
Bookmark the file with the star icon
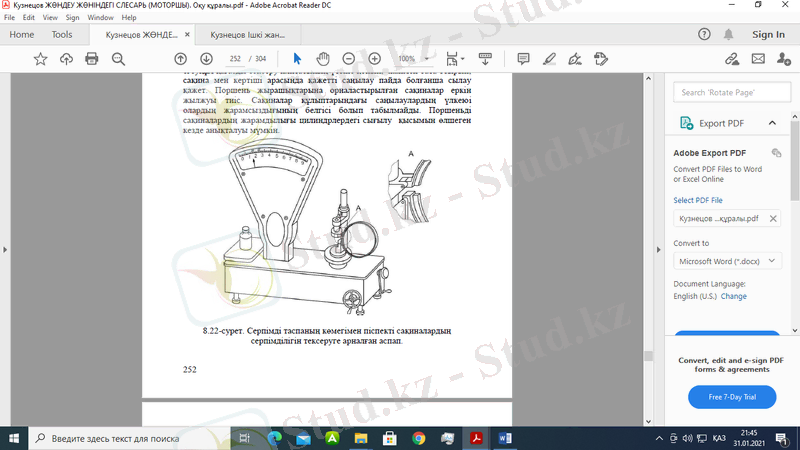tap(40, 59)
